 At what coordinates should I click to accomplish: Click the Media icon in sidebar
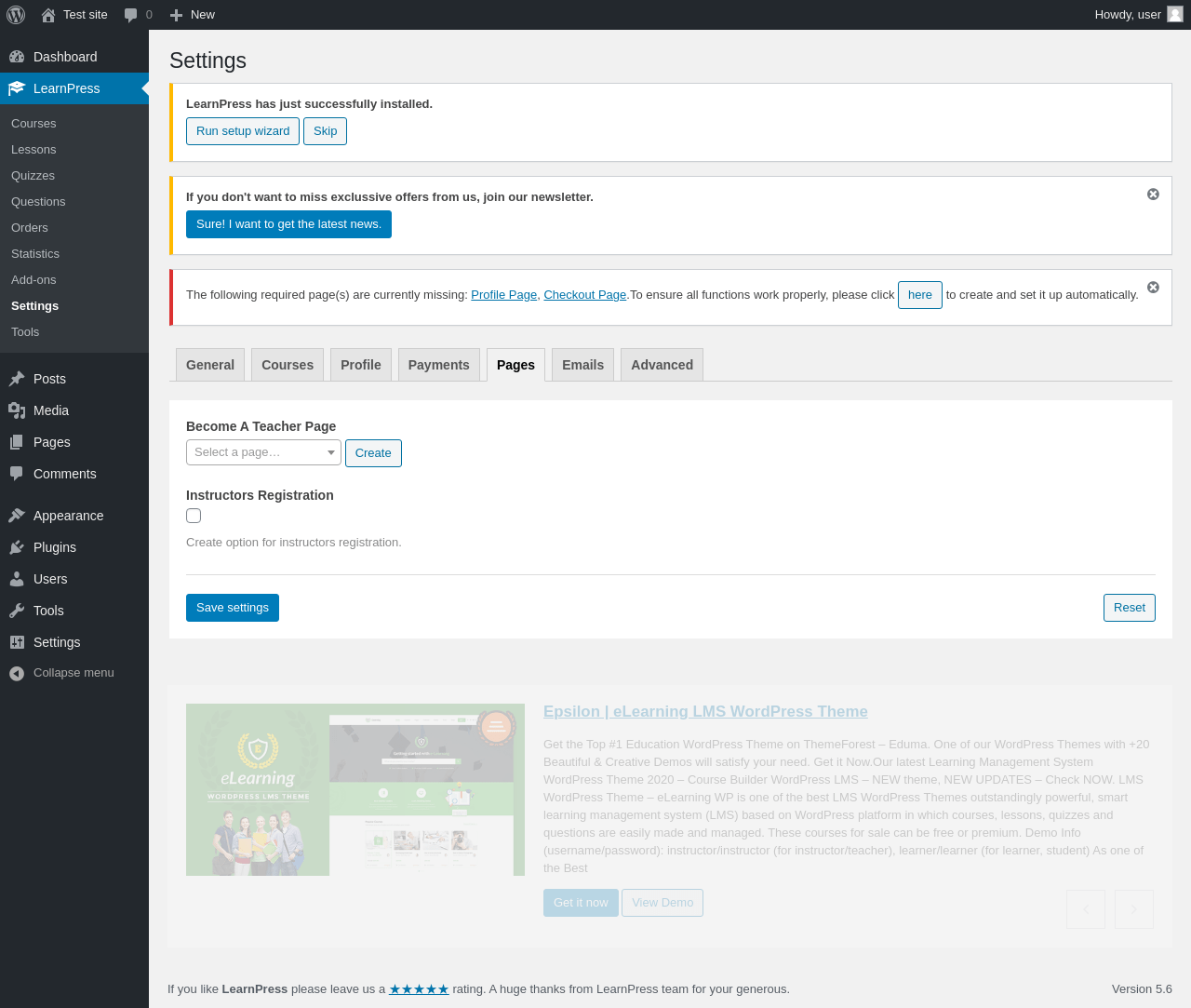(17, 410)
